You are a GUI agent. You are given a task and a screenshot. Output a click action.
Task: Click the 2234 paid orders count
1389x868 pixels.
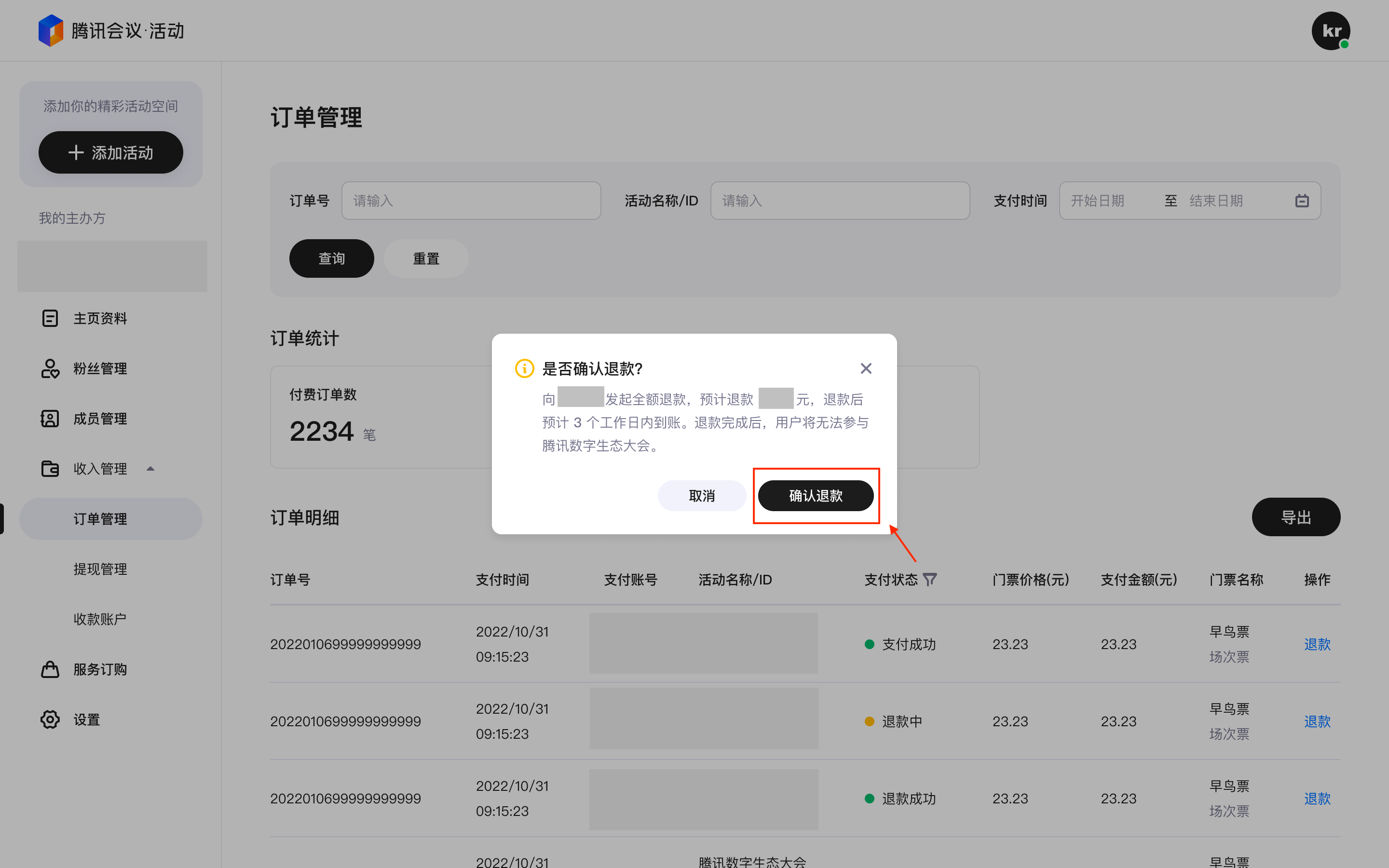[x=321, y=432]
